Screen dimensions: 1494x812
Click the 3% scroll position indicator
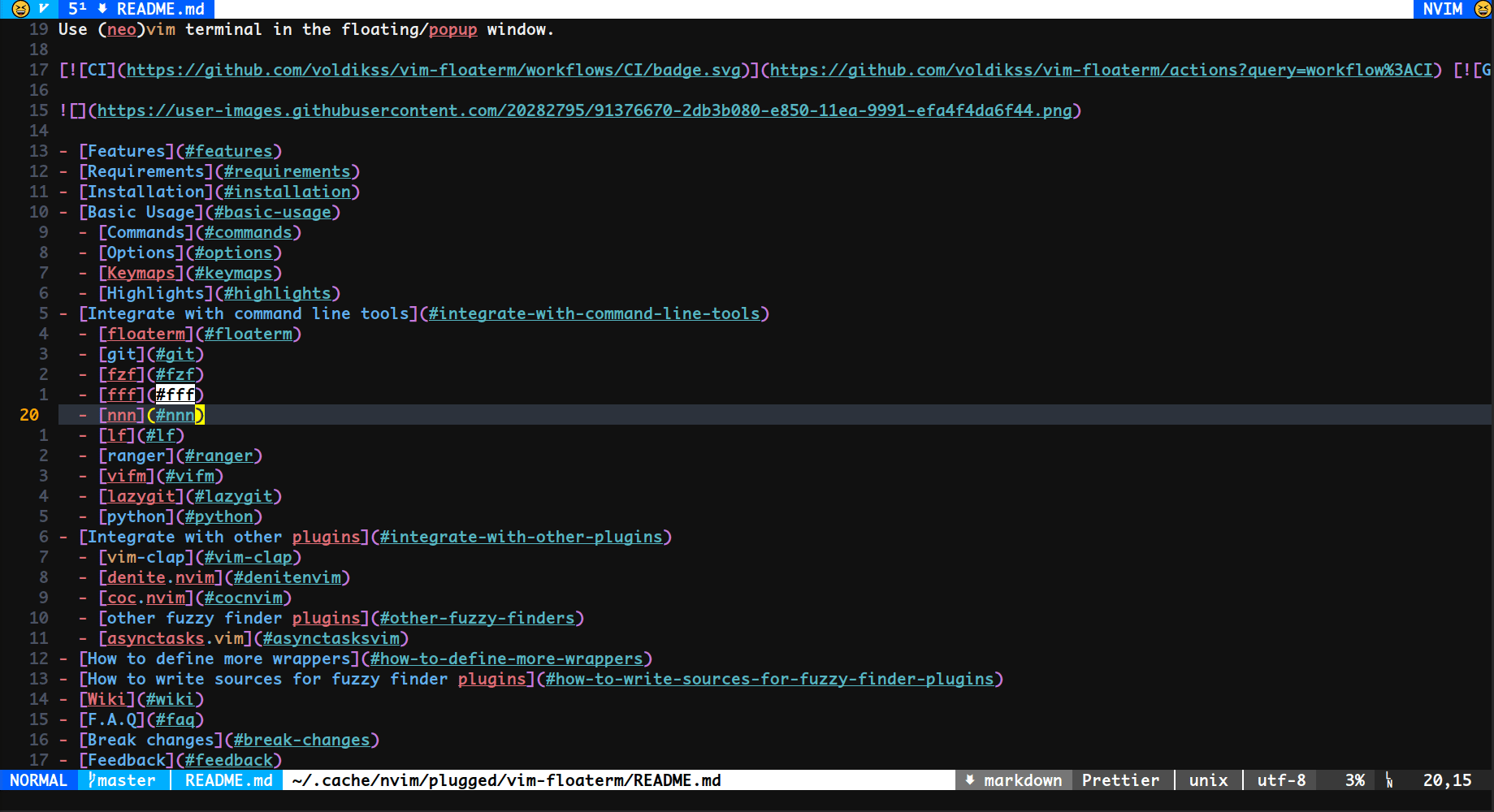[x=1354, y=780]
